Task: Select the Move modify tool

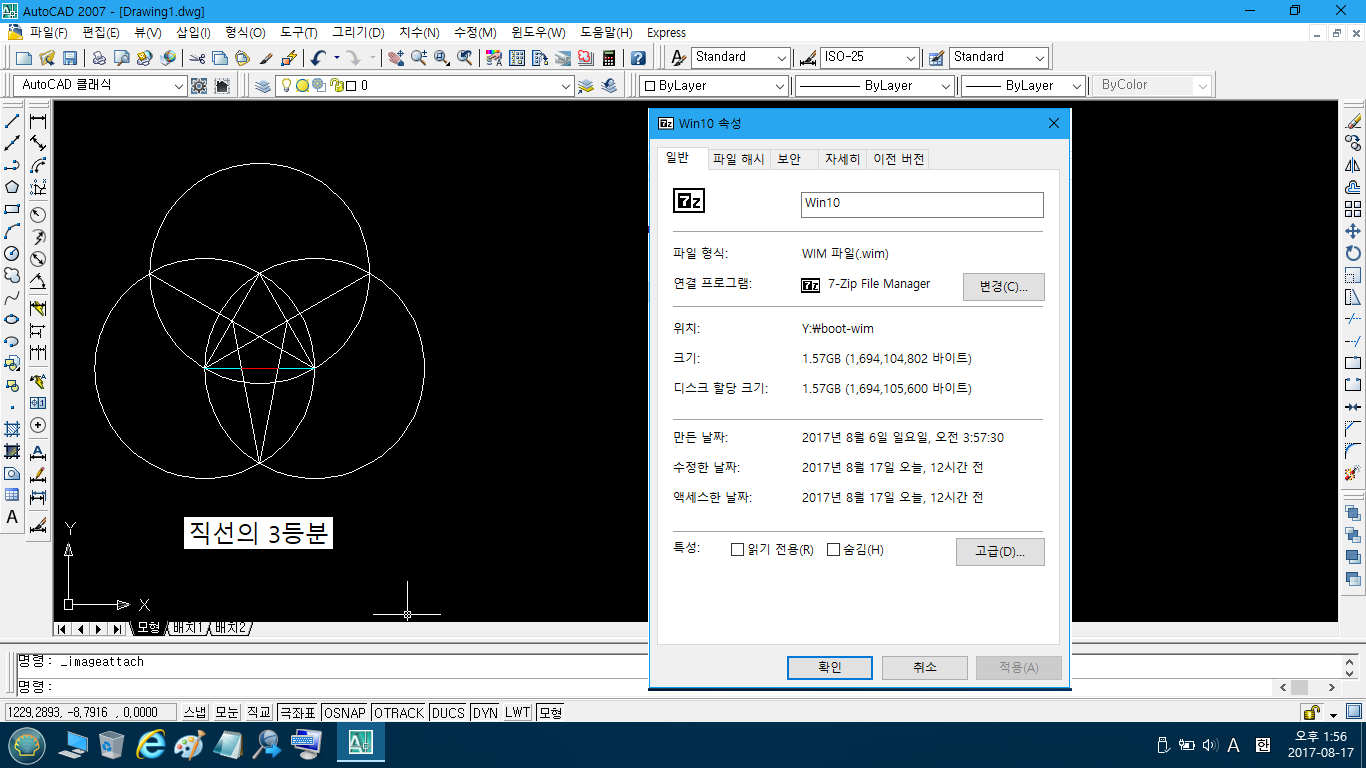Action: pyautogui.click(x=1353, y=231)
